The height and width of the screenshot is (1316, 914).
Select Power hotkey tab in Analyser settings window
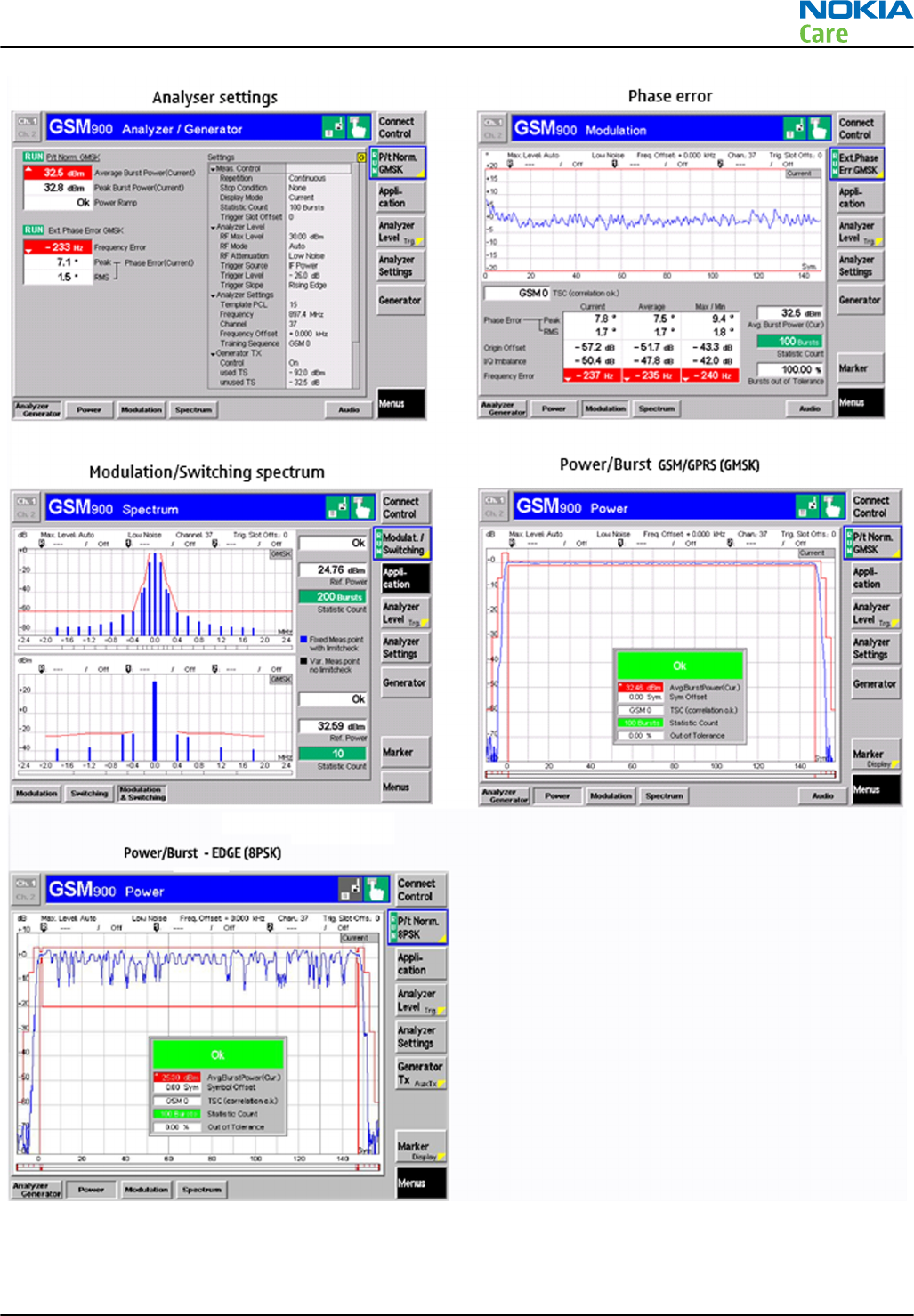pyautogui.click(x=89, y=410)
